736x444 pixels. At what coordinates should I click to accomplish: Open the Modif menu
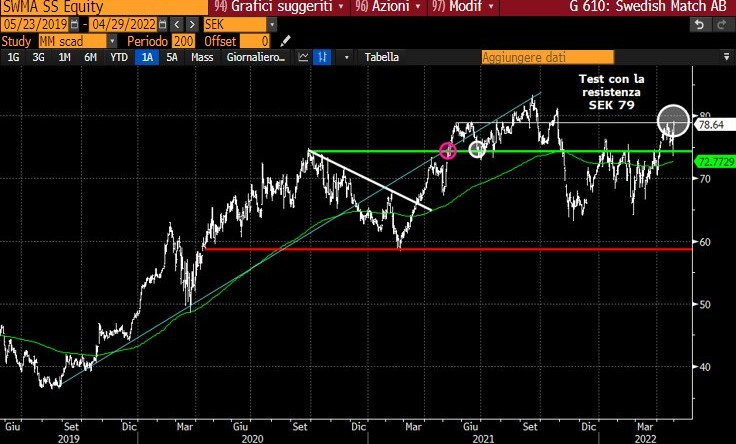click(462, 7)
